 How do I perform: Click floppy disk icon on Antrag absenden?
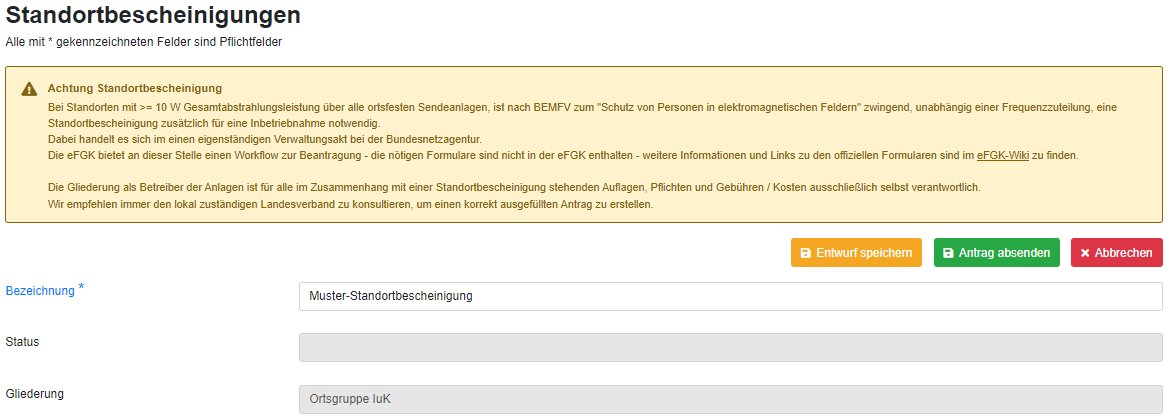click(948, 253)
